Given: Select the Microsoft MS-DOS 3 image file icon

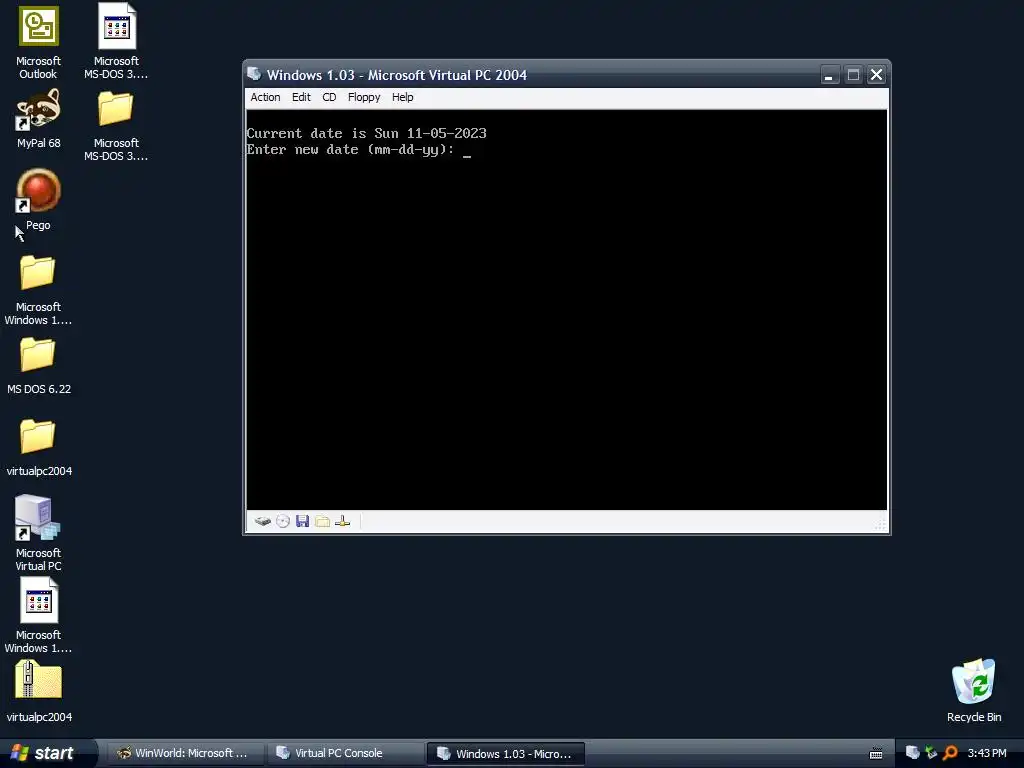Looking at the screenshot, I should (x=116, y=40).
